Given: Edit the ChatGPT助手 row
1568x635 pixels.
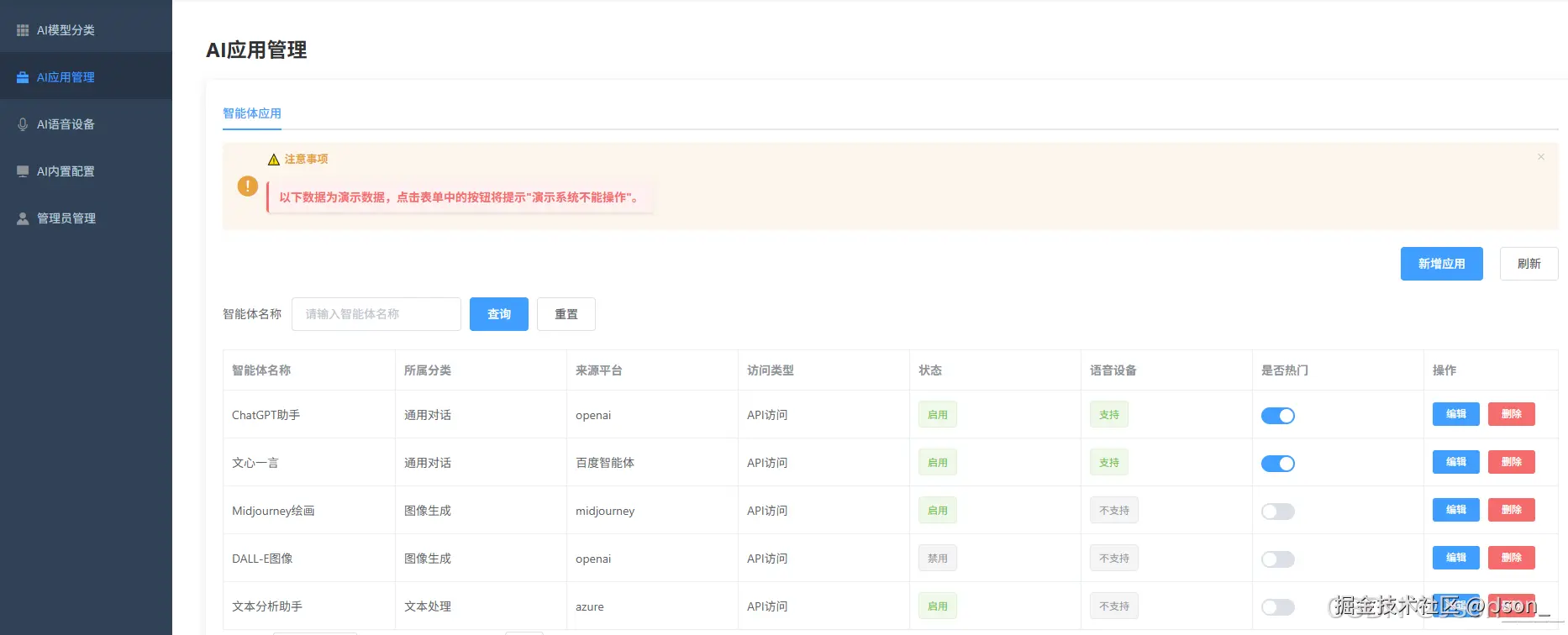Looking at the screenshot, I should 1455,414.
